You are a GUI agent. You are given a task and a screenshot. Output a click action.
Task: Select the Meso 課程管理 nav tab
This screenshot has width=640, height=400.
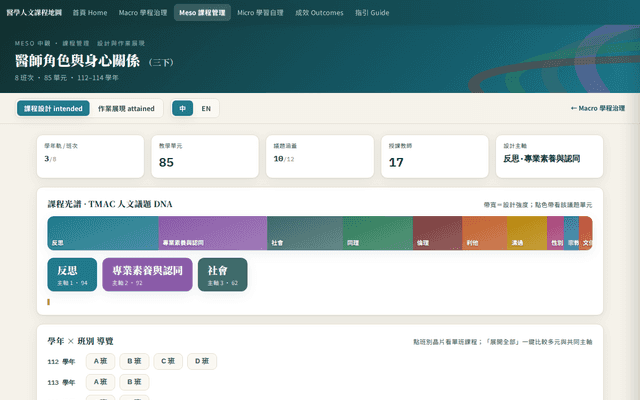pyautogui.click(x=202, y=13)
